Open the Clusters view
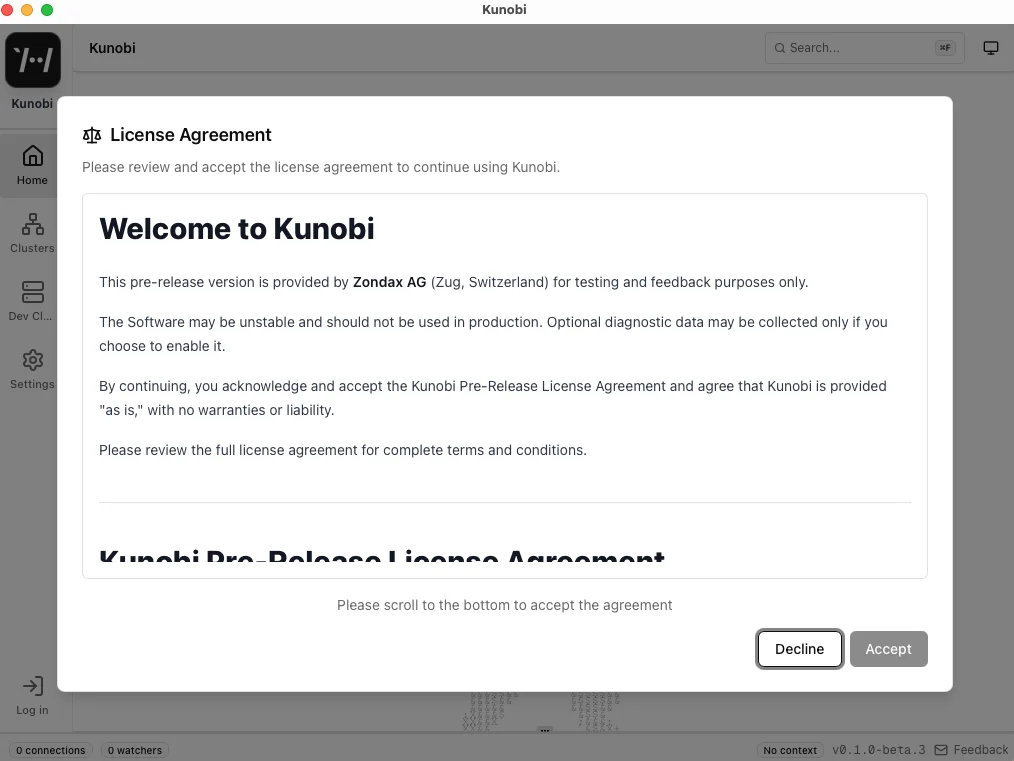 click(x=32, y=231)
